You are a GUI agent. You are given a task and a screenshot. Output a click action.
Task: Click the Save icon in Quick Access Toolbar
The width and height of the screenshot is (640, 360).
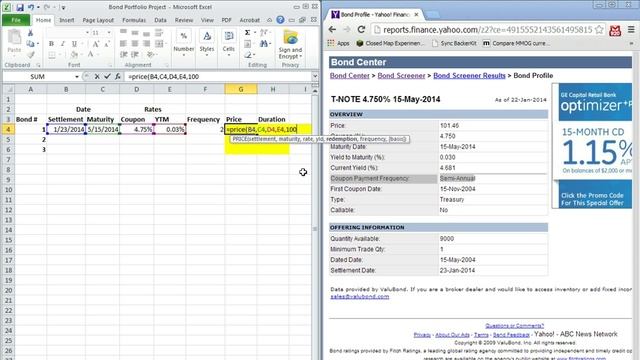coord(19,7)
